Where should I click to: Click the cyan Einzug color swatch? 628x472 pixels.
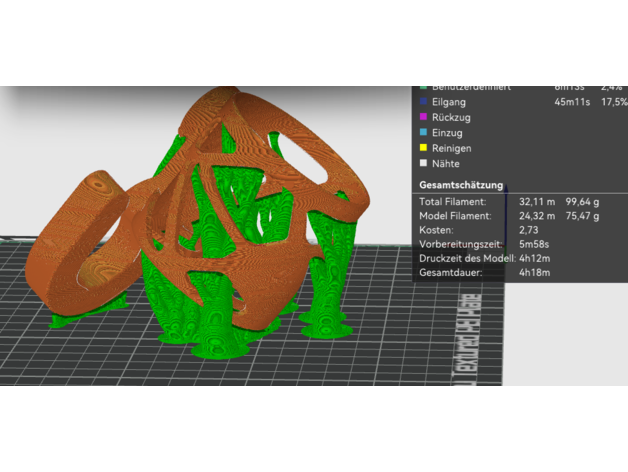(x=423, y=132)
